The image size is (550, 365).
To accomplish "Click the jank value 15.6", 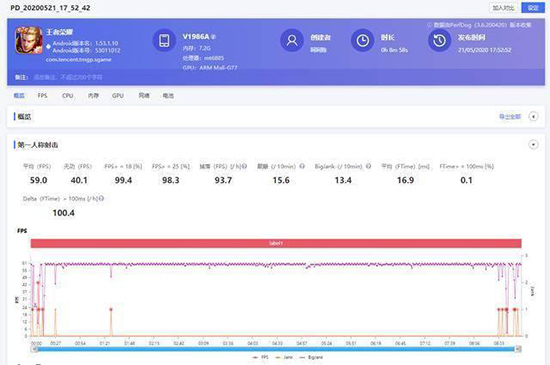I will pos(281,180).
